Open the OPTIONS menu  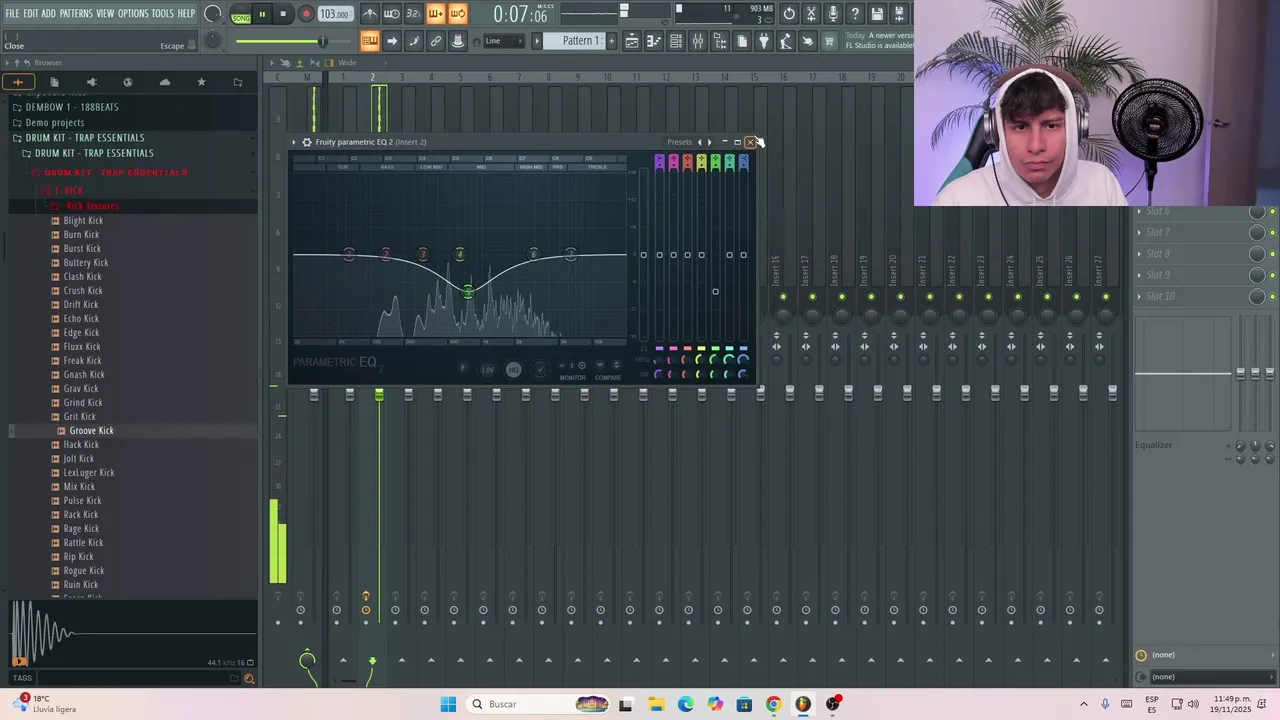click(x=133, y=13)
